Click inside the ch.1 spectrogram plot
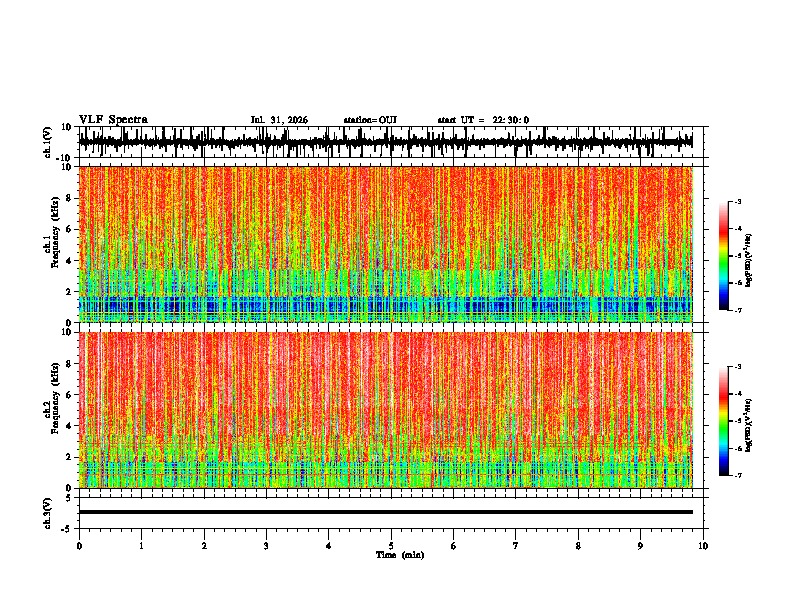The image size is (792, 612). (386, 244)
